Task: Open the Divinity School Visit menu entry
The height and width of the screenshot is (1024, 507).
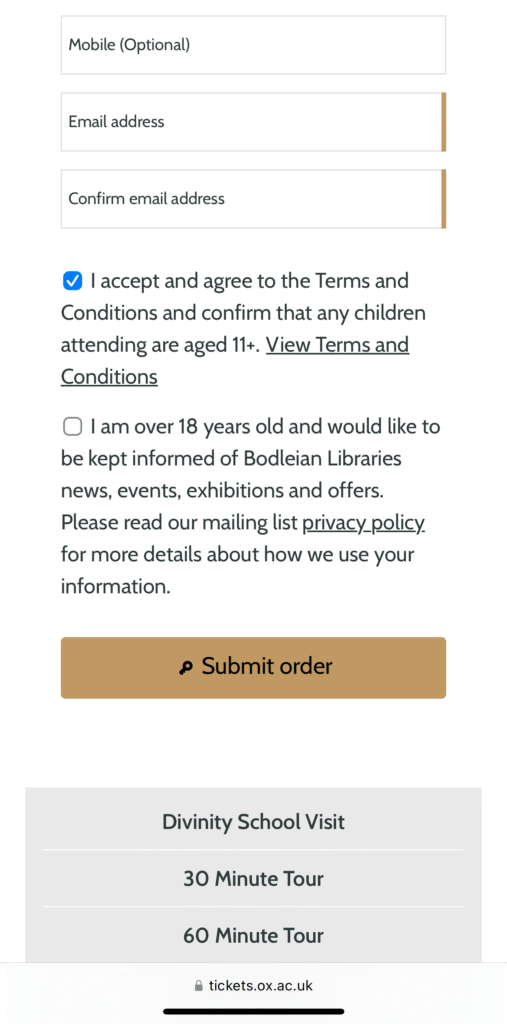Action: click(254, 822)
